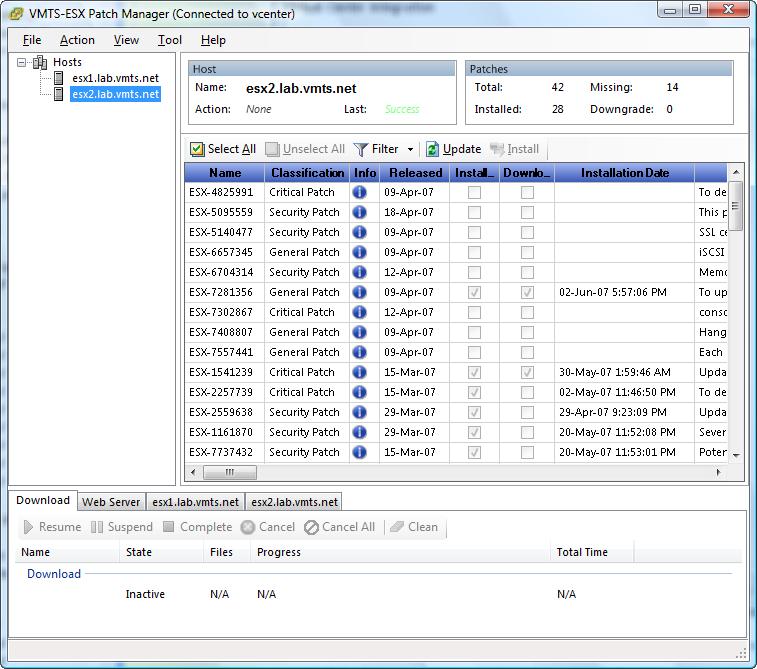
Task: Click the Install toolbar button
Action: tap(514, 149)
